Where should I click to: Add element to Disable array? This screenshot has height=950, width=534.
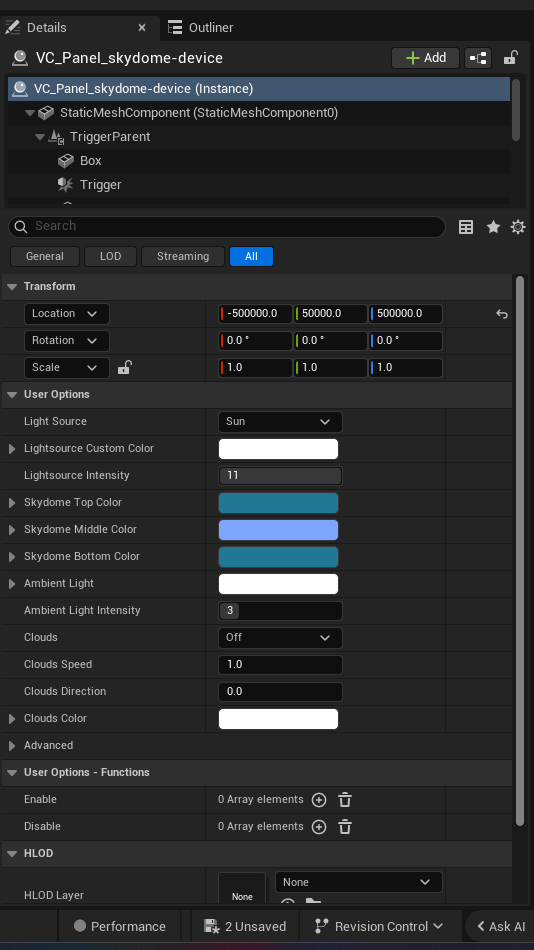point(319,827)
